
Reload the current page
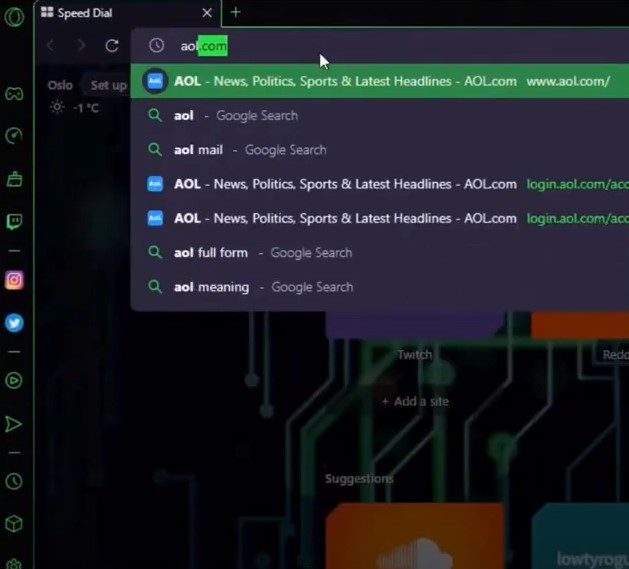[x=112, y=46]
